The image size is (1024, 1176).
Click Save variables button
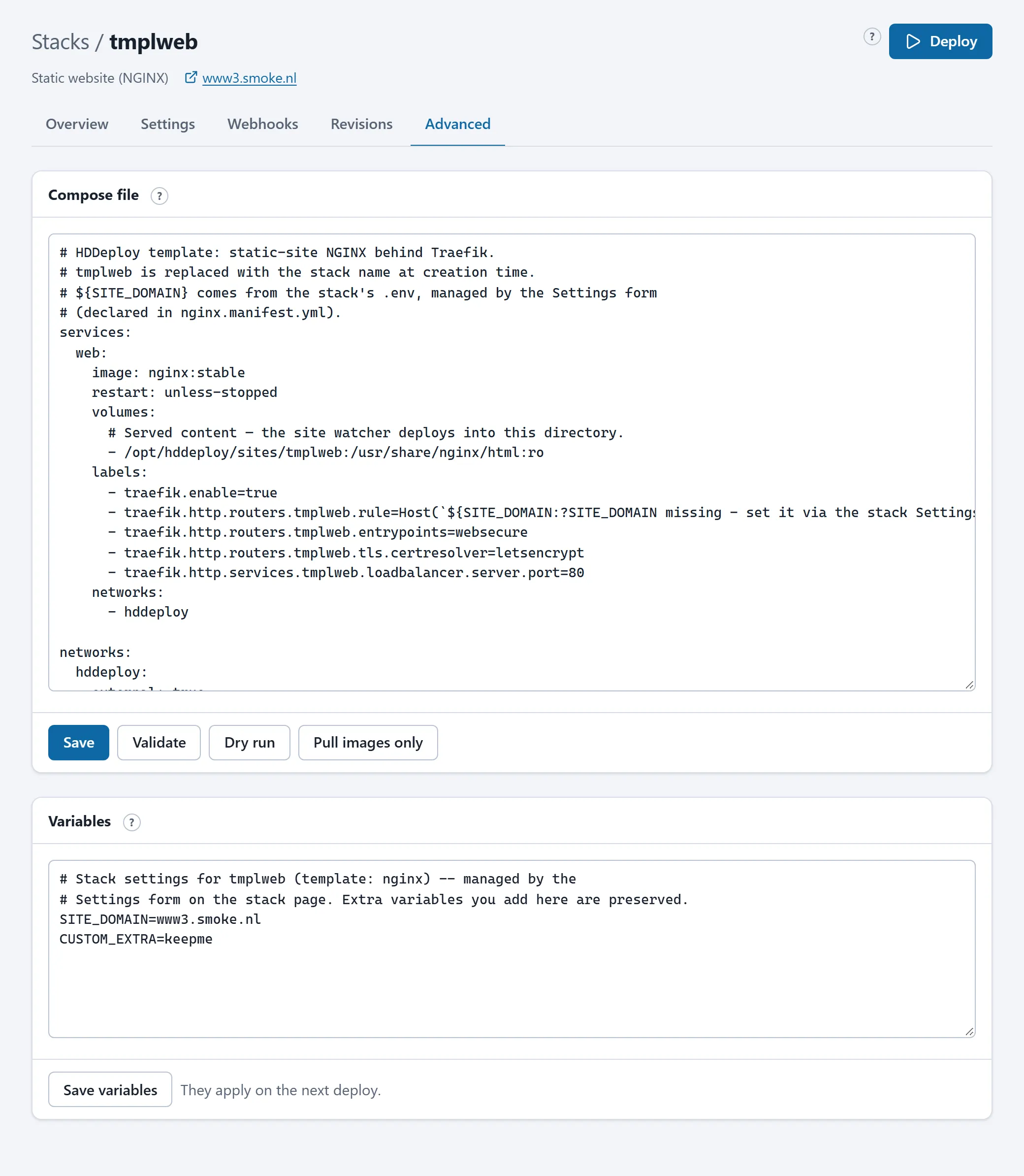tap(110, 1089)
